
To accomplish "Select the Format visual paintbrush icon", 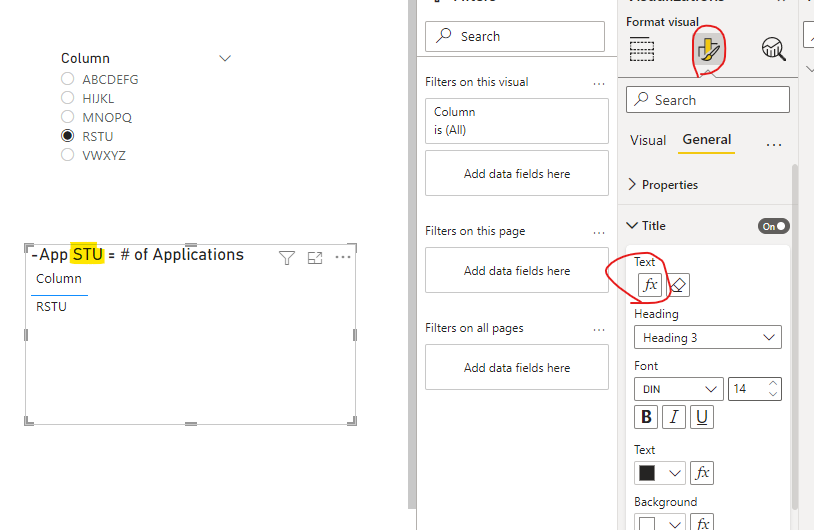I will pos(708,50).
